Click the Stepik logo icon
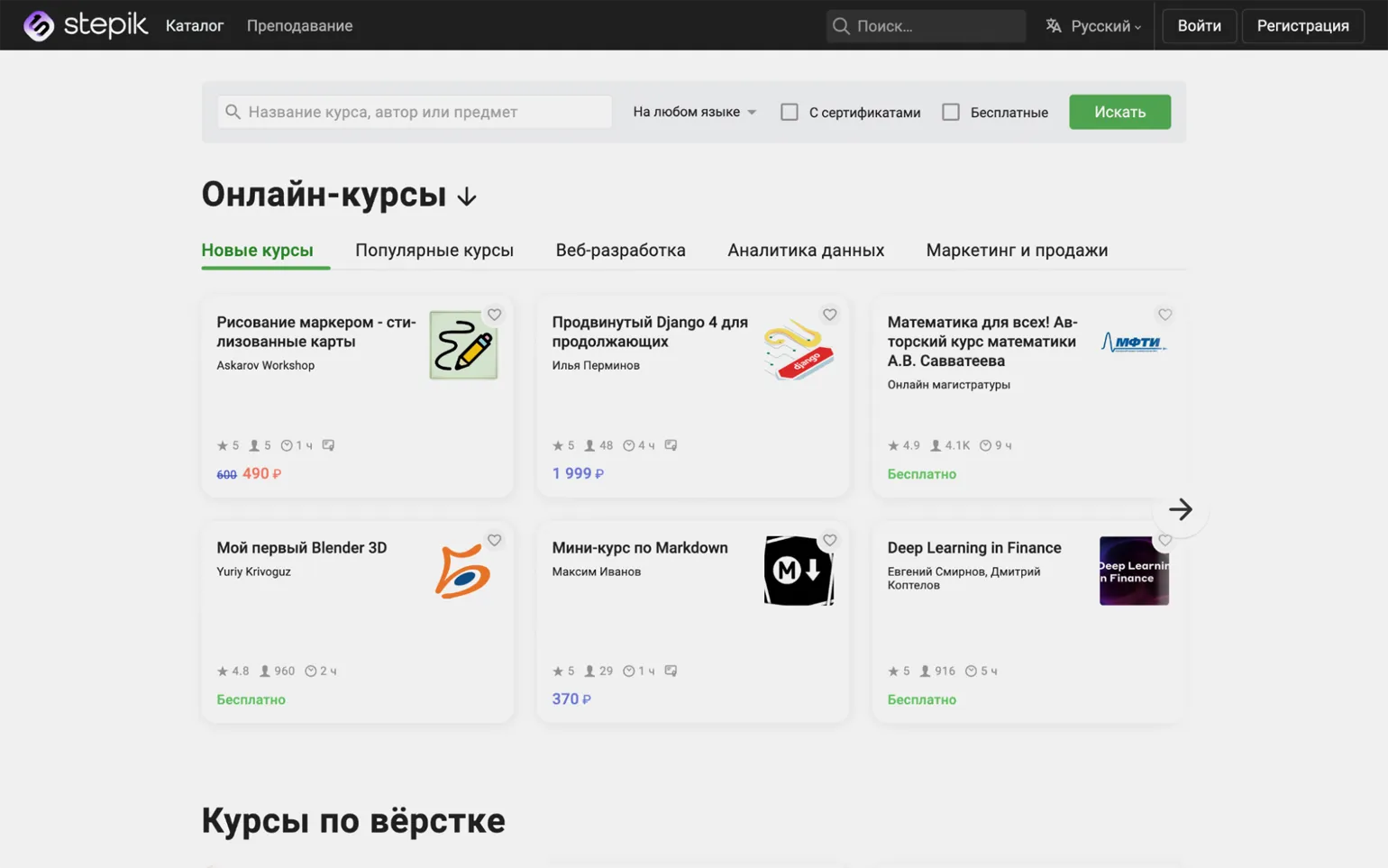 pyautogui.click(x=39, y=25)
